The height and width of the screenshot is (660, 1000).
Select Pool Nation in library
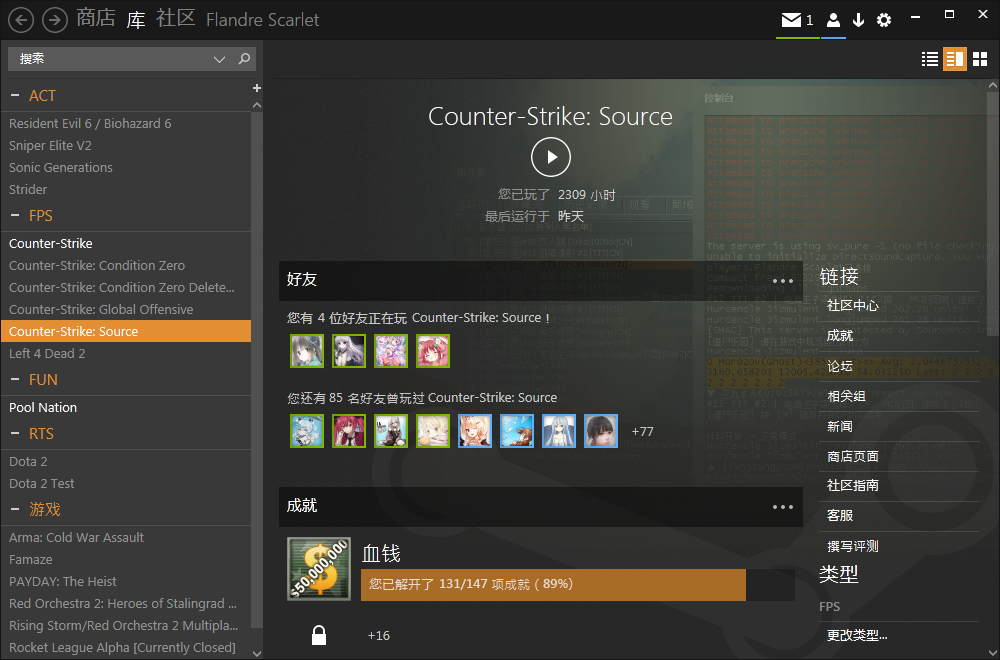pyautogui.click(x=126, y=407)
